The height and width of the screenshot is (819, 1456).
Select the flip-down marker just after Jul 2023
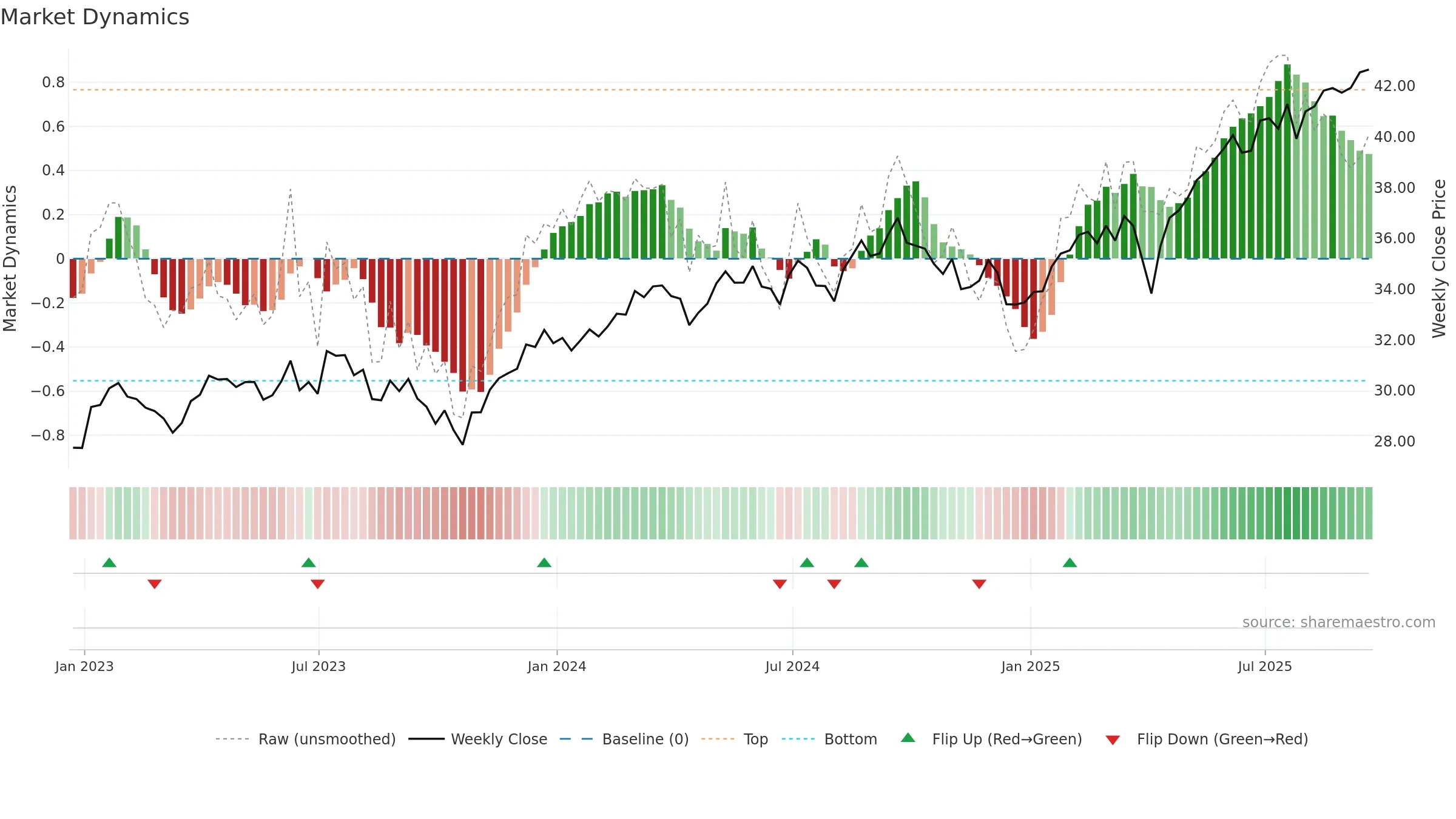coord(318,584)
